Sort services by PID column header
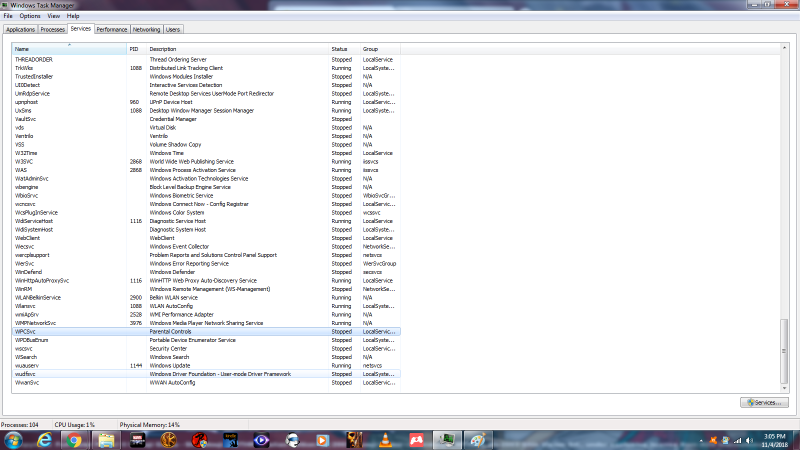 point(136,49)
